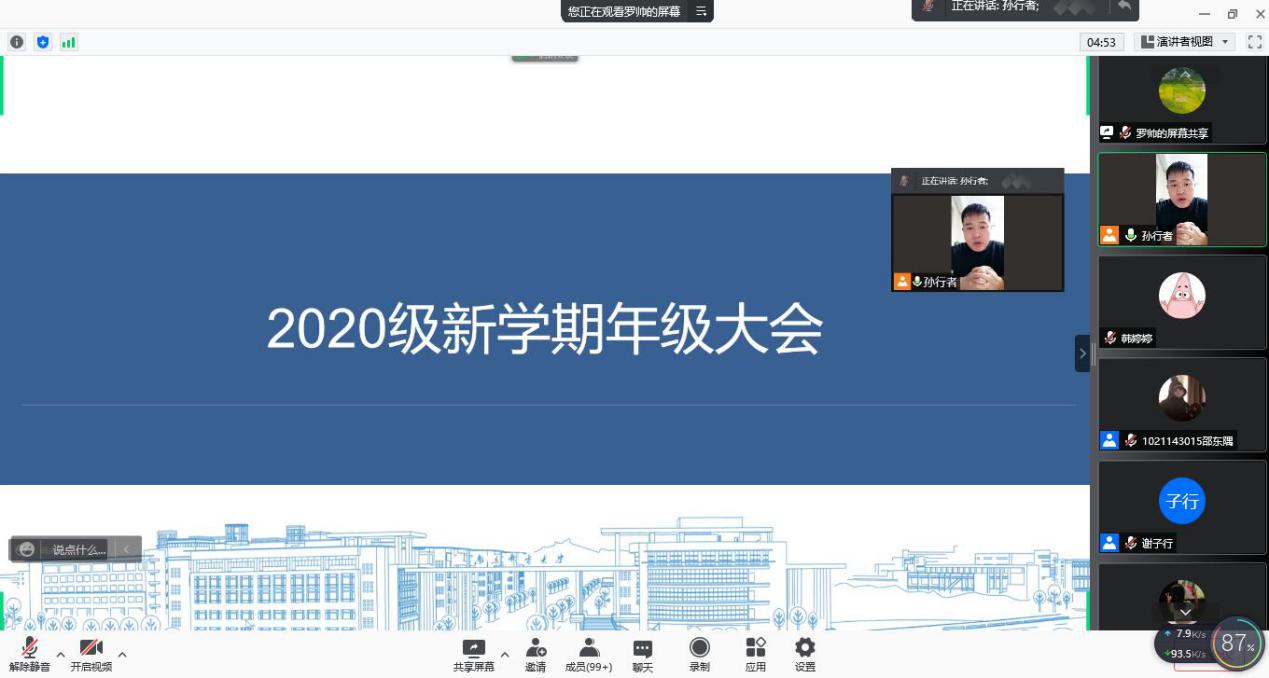This screenshot has width=1269, height=678.
Task: Open the 邀请 invite icon
Action: point(536,655)
